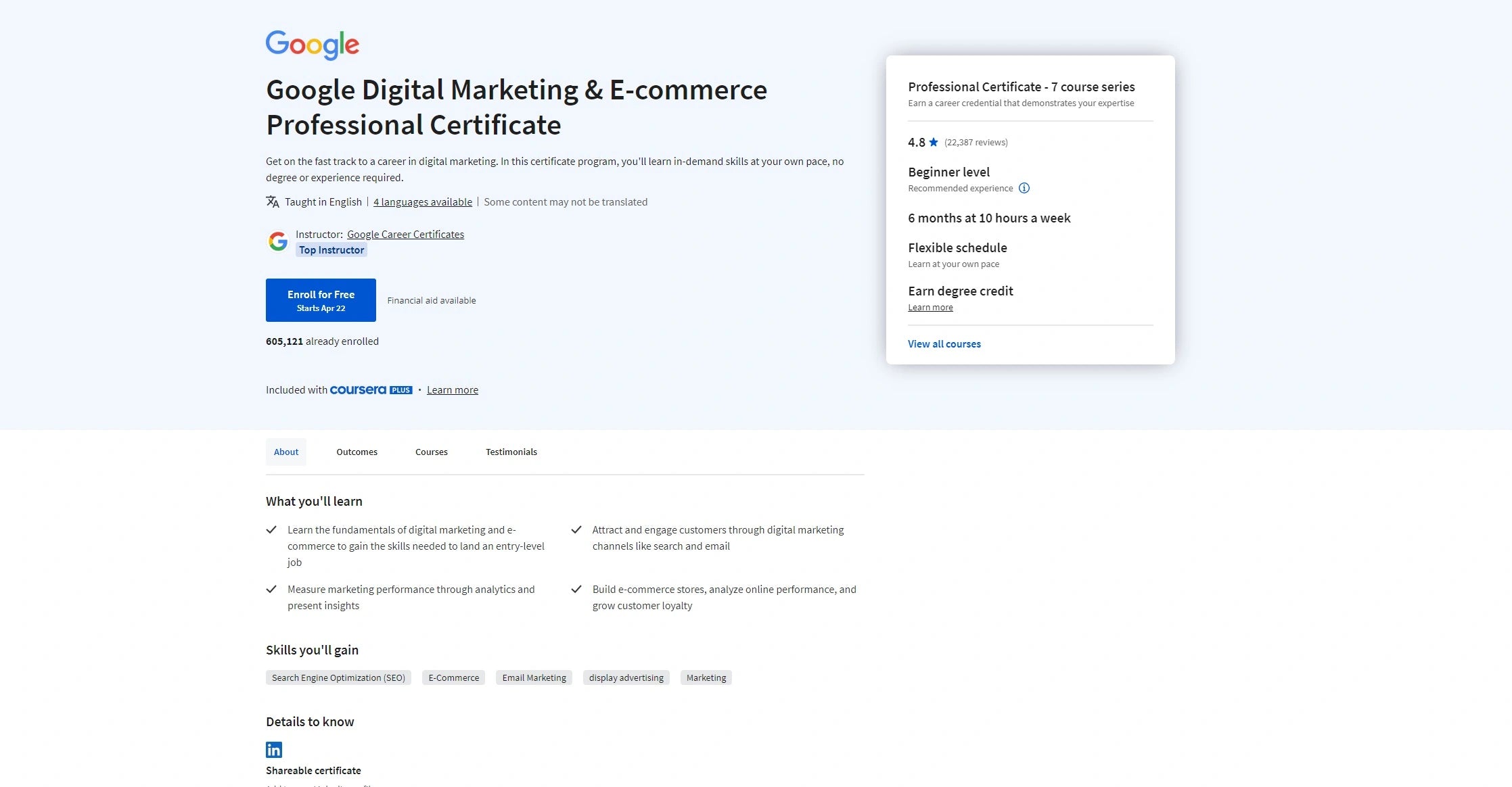The width and height of the screenshot is (1512, 787).
Task: Click the Top Instructor badge
Action: [331, 250]
